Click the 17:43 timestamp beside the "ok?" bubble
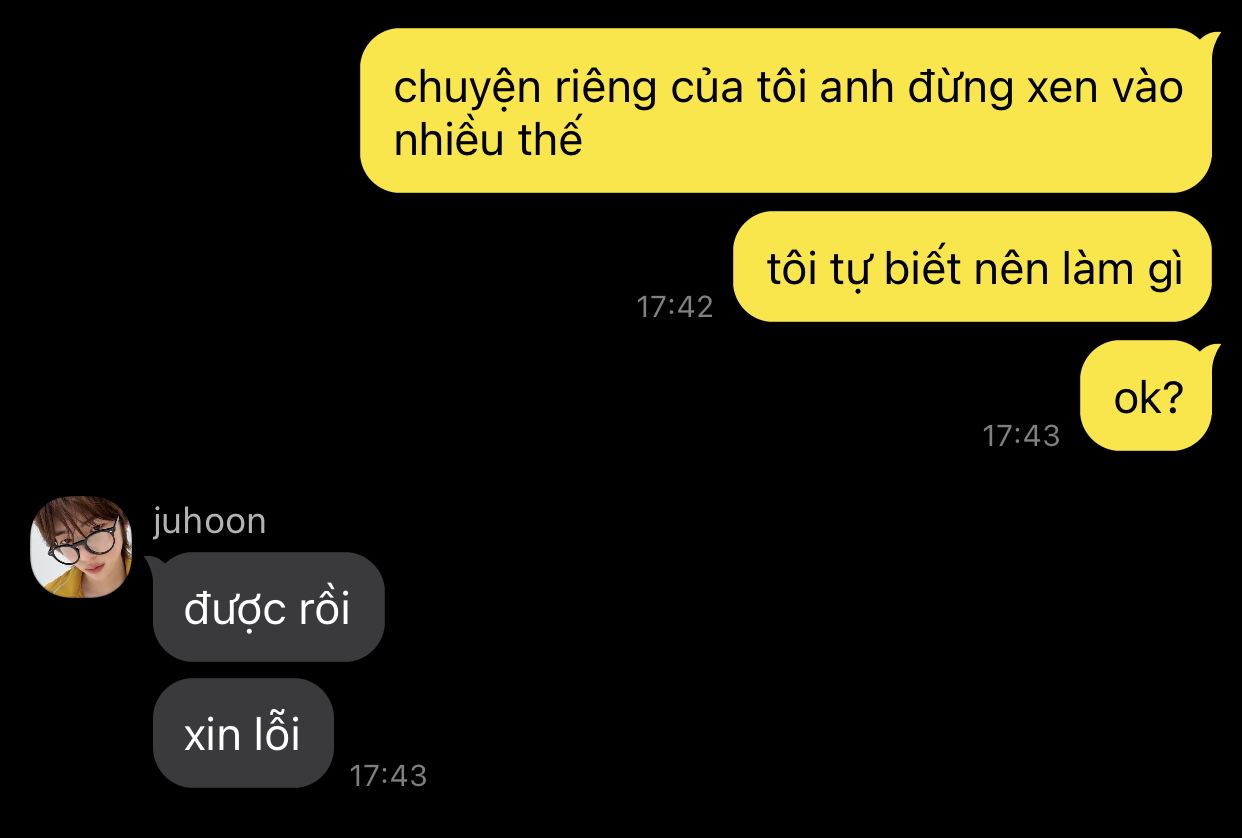 [1021, 435]
